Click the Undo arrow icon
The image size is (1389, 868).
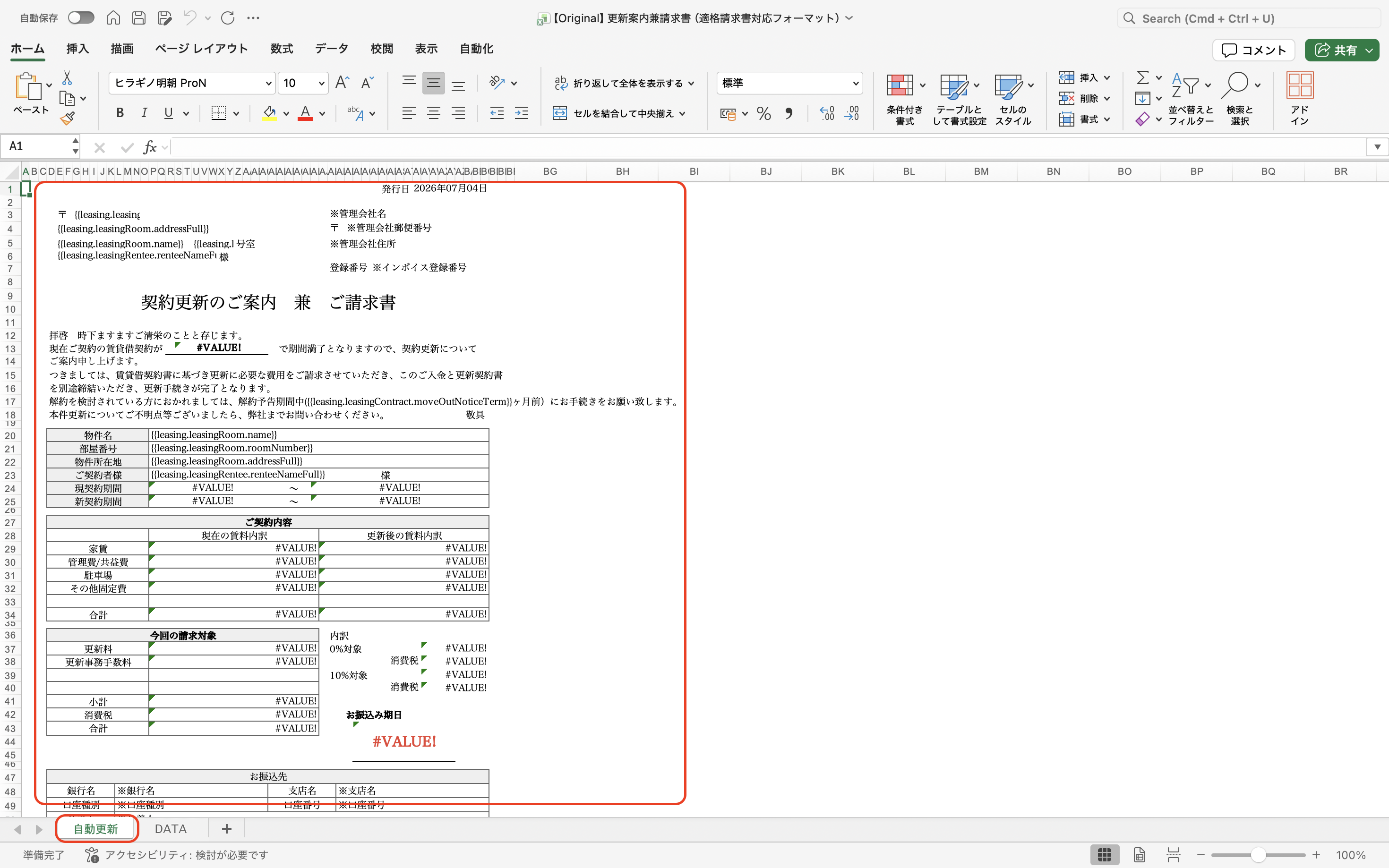coord(190,18)
